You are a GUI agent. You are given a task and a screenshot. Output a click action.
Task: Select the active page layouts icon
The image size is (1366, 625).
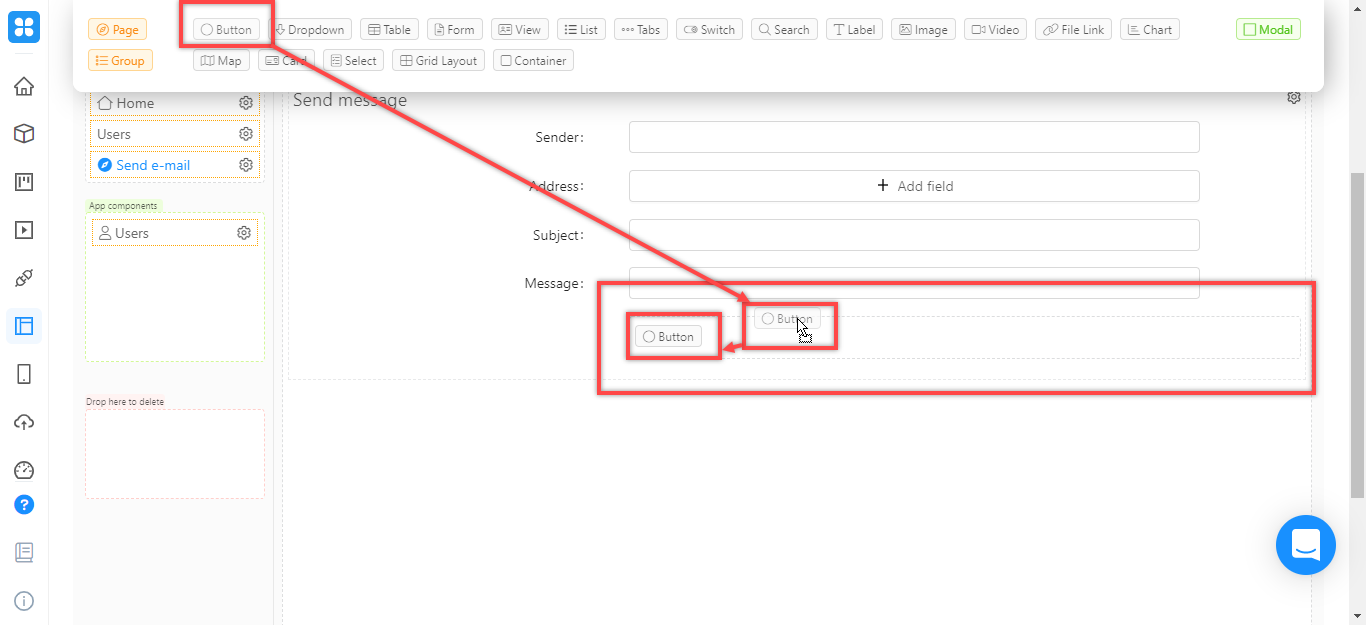pos(23,325)
